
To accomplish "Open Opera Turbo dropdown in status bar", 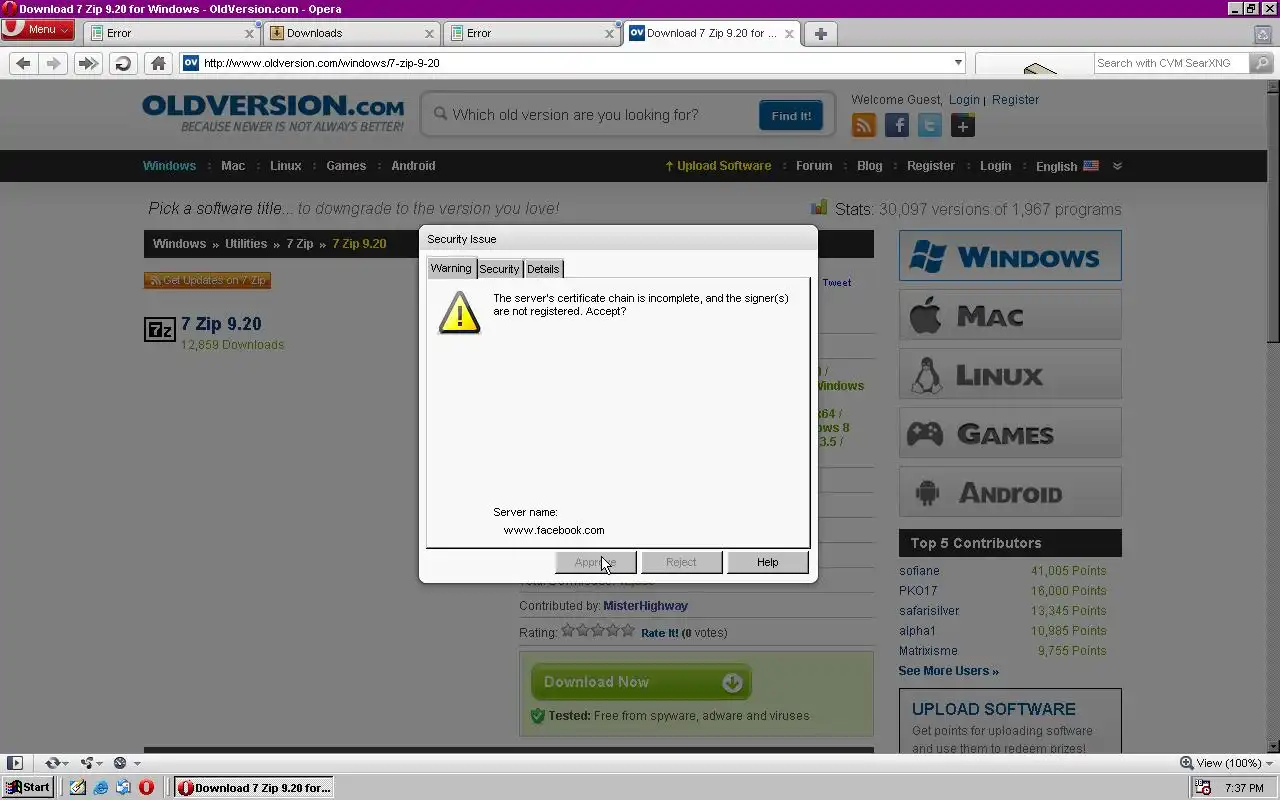I will [x=125, y=763].
